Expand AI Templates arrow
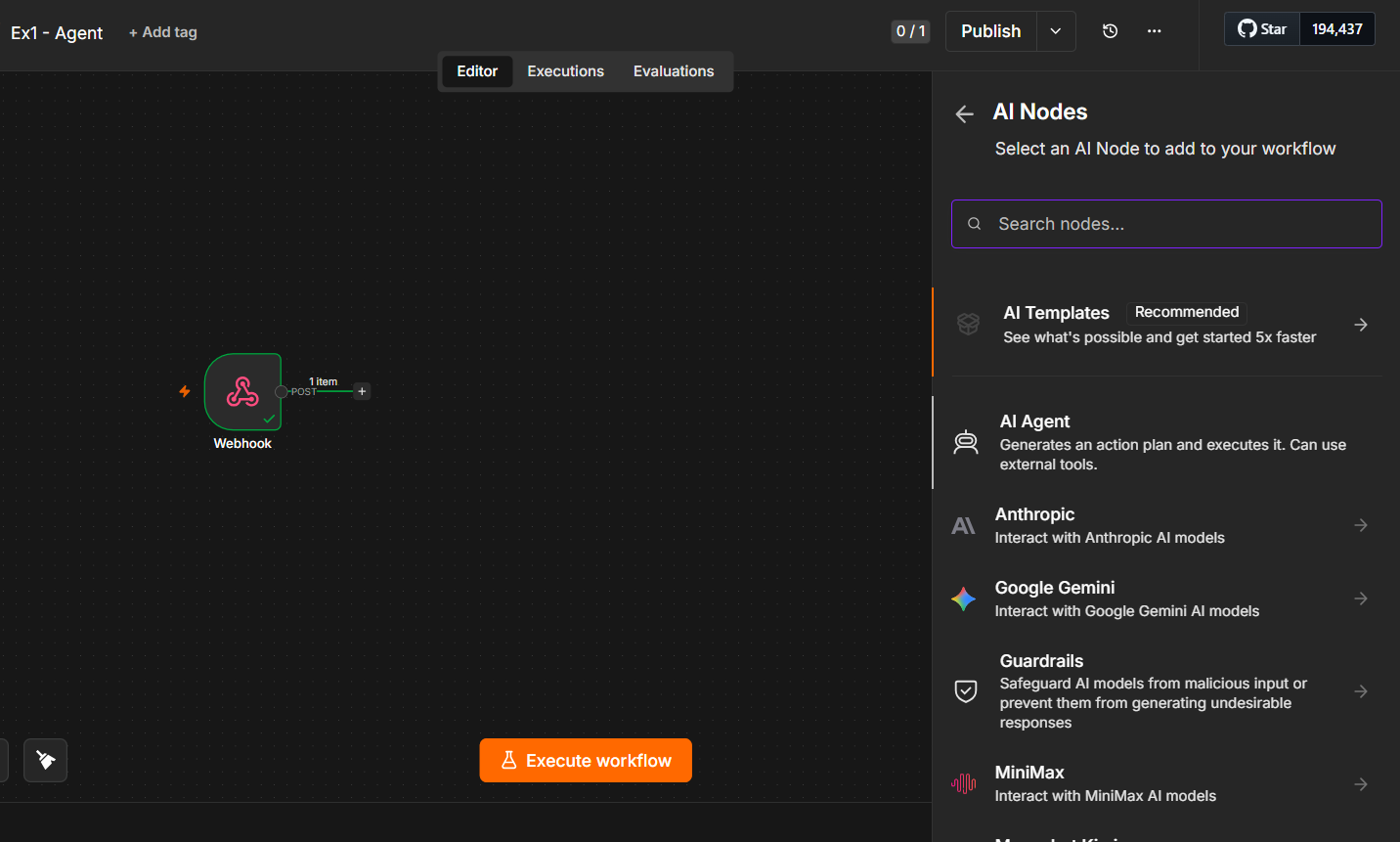Screen dimensions: 1400x842 1361,325
